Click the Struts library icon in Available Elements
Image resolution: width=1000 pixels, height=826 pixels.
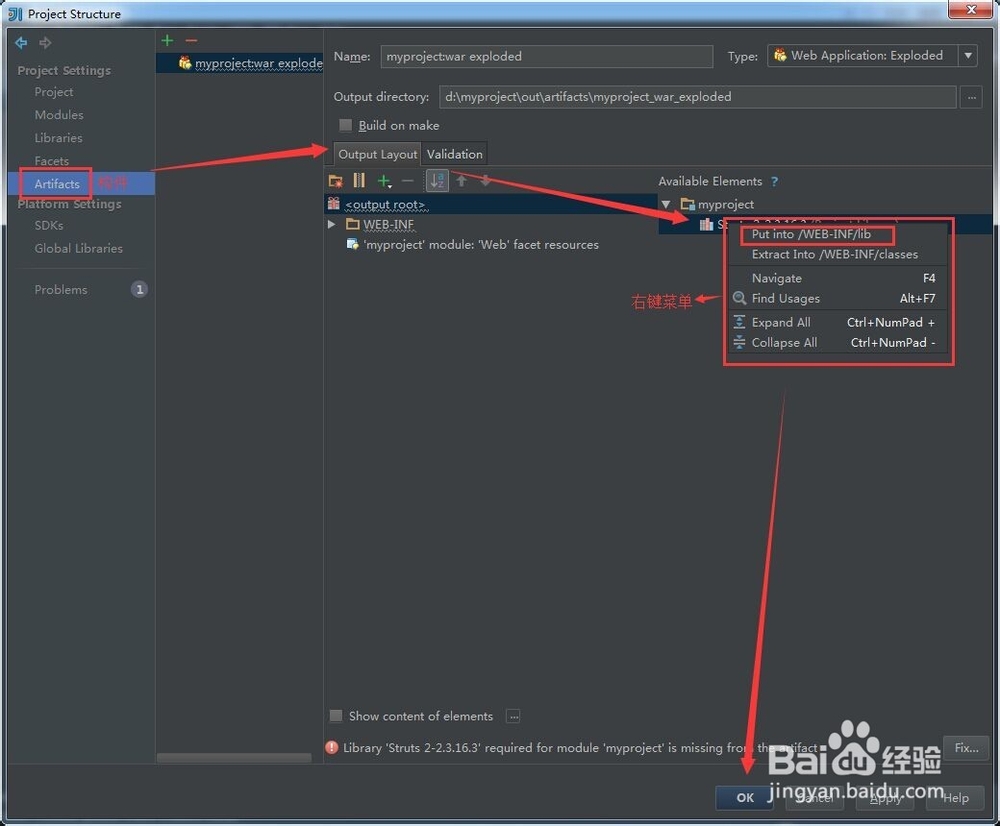(x=706, y=224)
